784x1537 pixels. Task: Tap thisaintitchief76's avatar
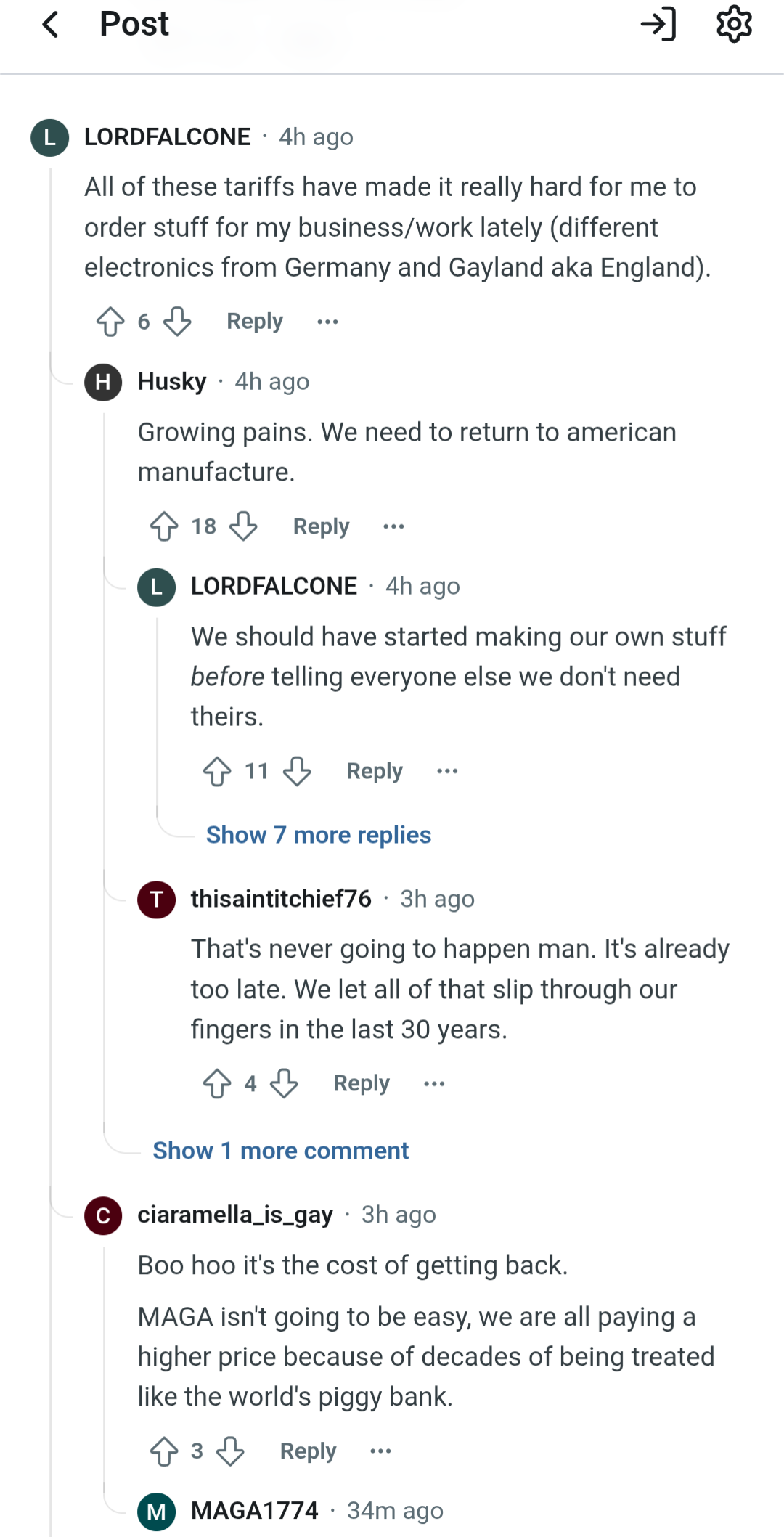pyautogui.click(x=157, y=900)
